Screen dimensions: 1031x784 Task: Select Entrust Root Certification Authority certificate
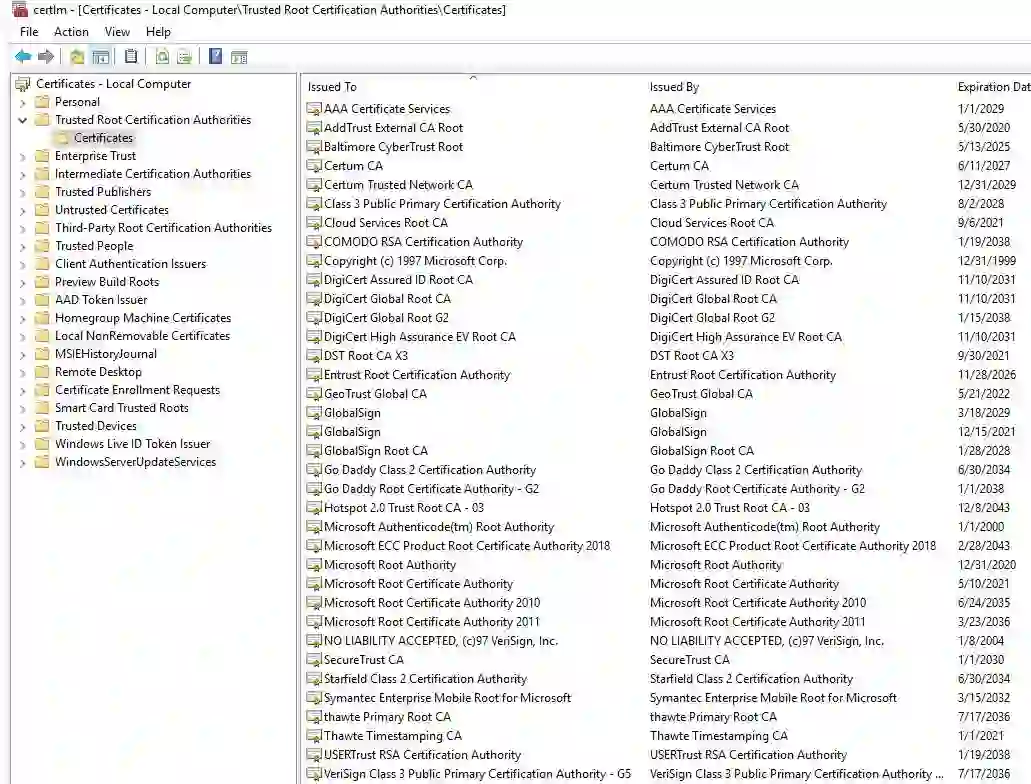(x=417, y=375)
